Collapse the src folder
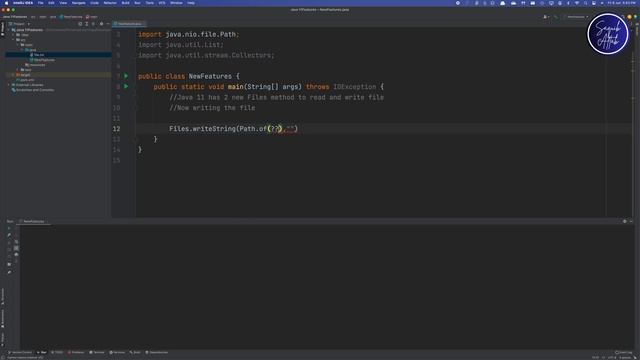The width and height of the screenshot is (640, 360). pyautogui.click(x=13, y=40)
